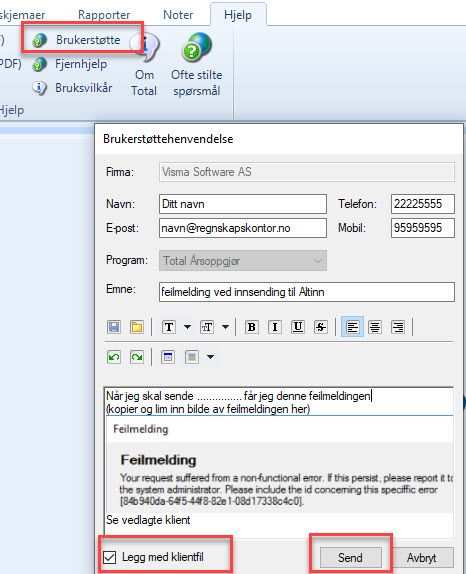Undo last edit in message
The width and height of the screenshot is (466, 574).
[x=114, y=357]
